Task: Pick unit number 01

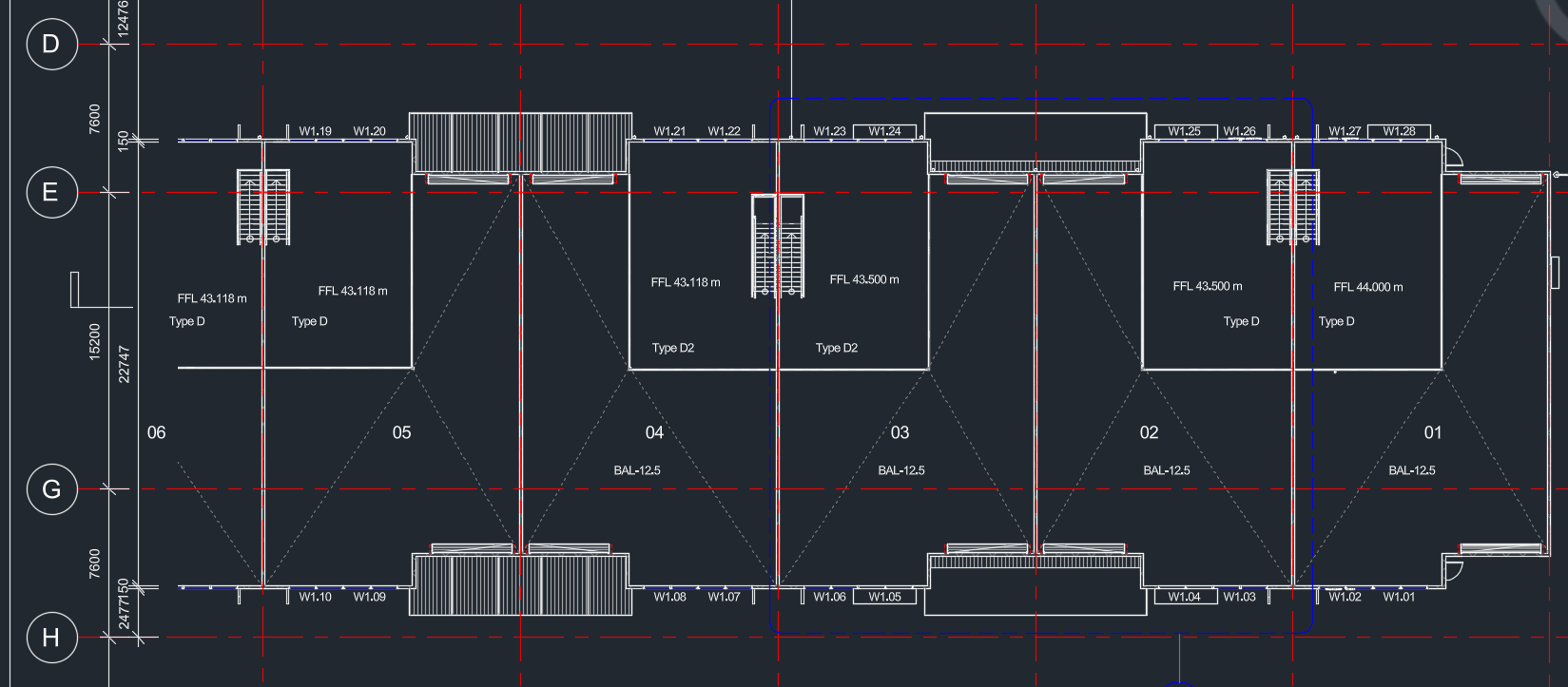Action: pyautogui.click(x=1433, y=433)
